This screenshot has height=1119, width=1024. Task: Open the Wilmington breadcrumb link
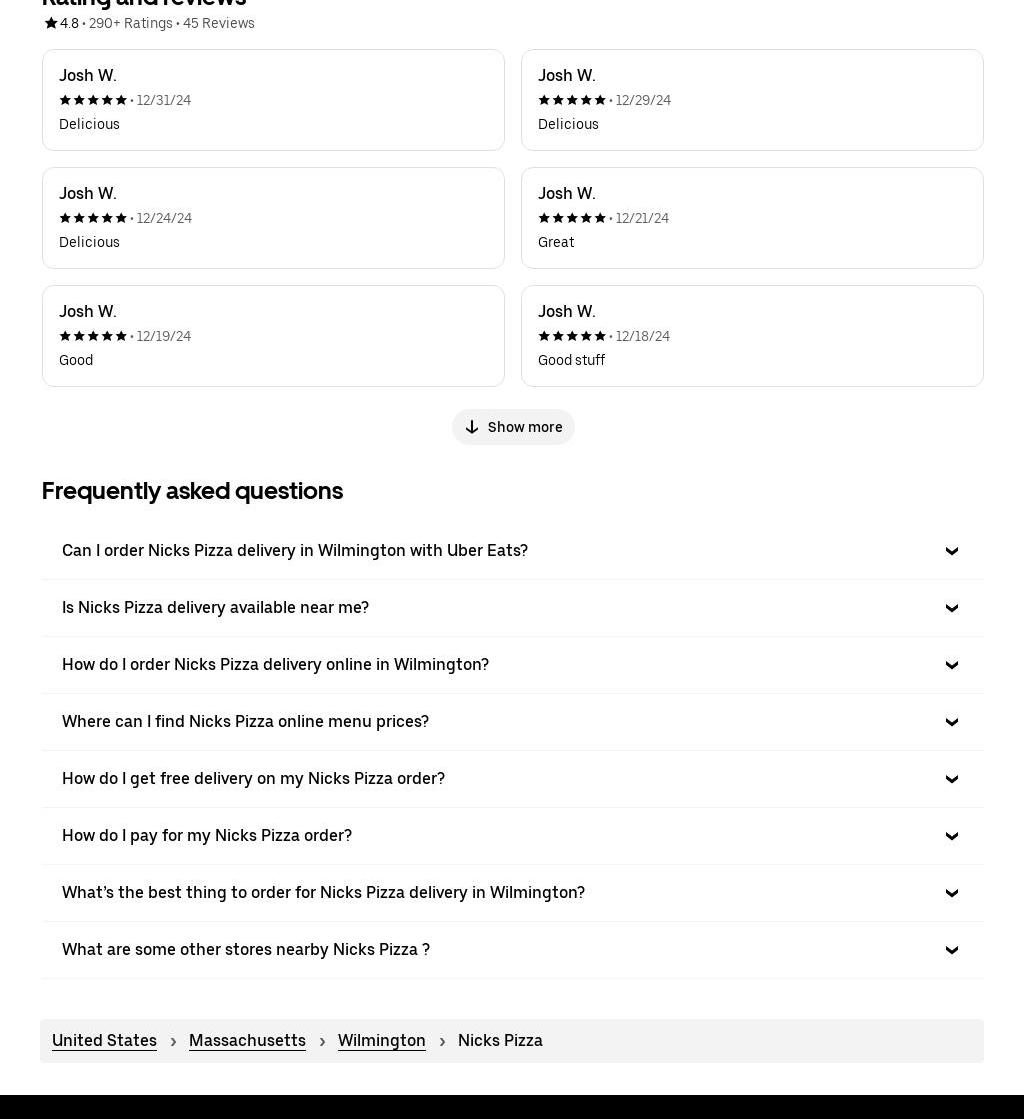[x=381, y=1040]
